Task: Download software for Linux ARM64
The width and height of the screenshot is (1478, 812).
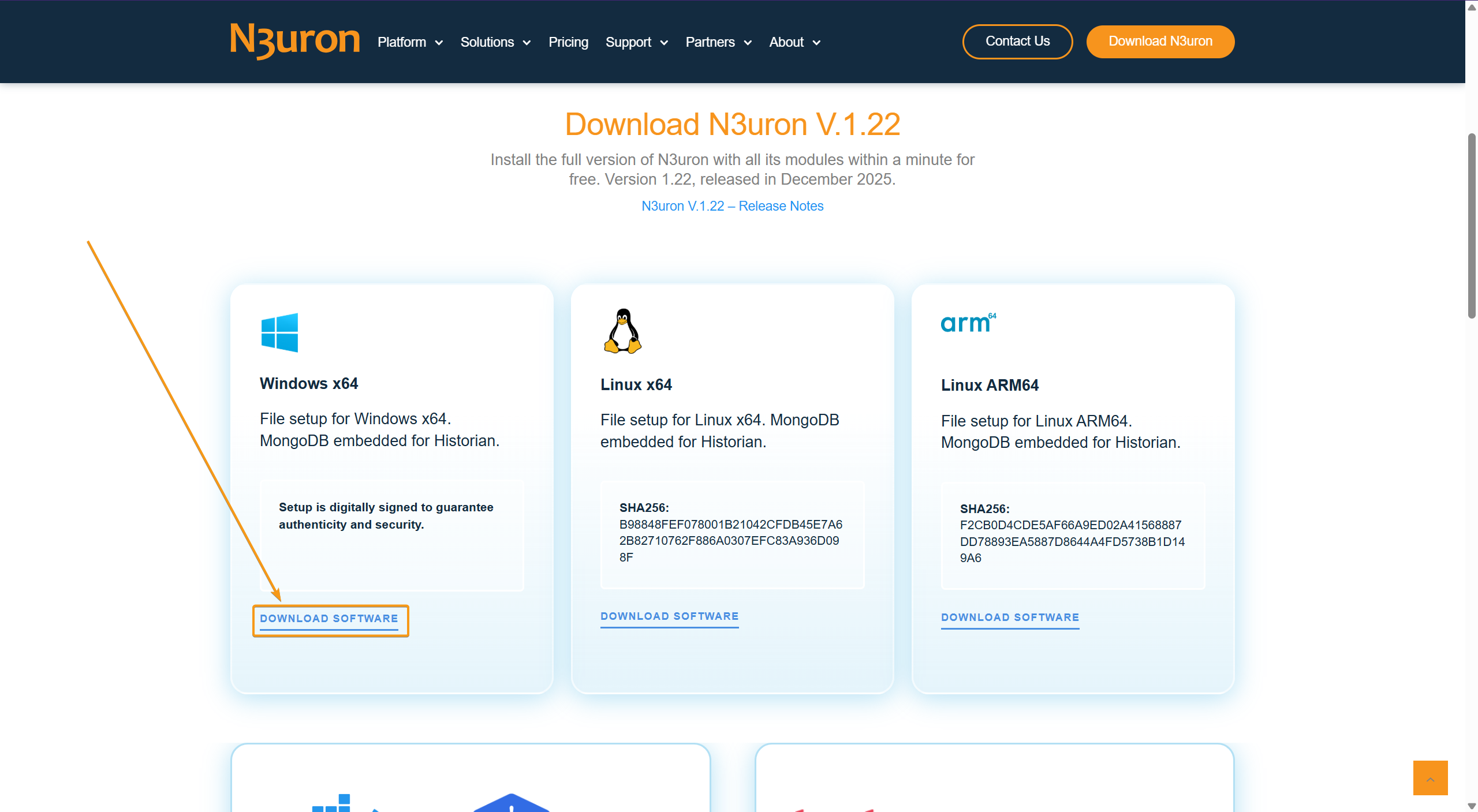Action: point(1010,618)
